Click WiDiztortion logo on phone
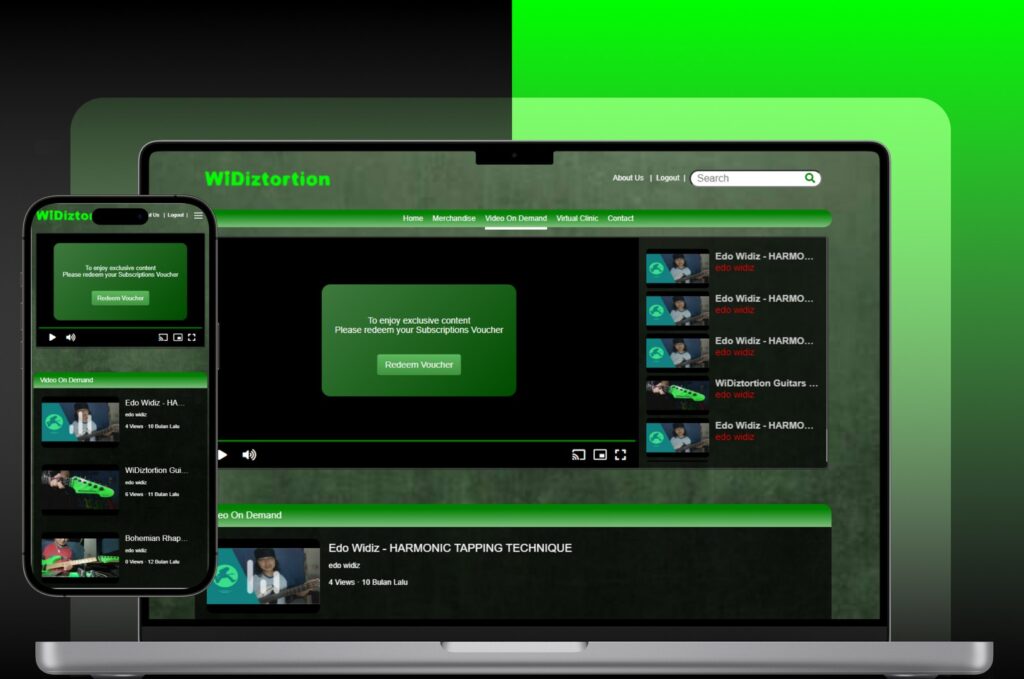The width and height of the screenshot is (1024, 679). click(x=64, y=215)
